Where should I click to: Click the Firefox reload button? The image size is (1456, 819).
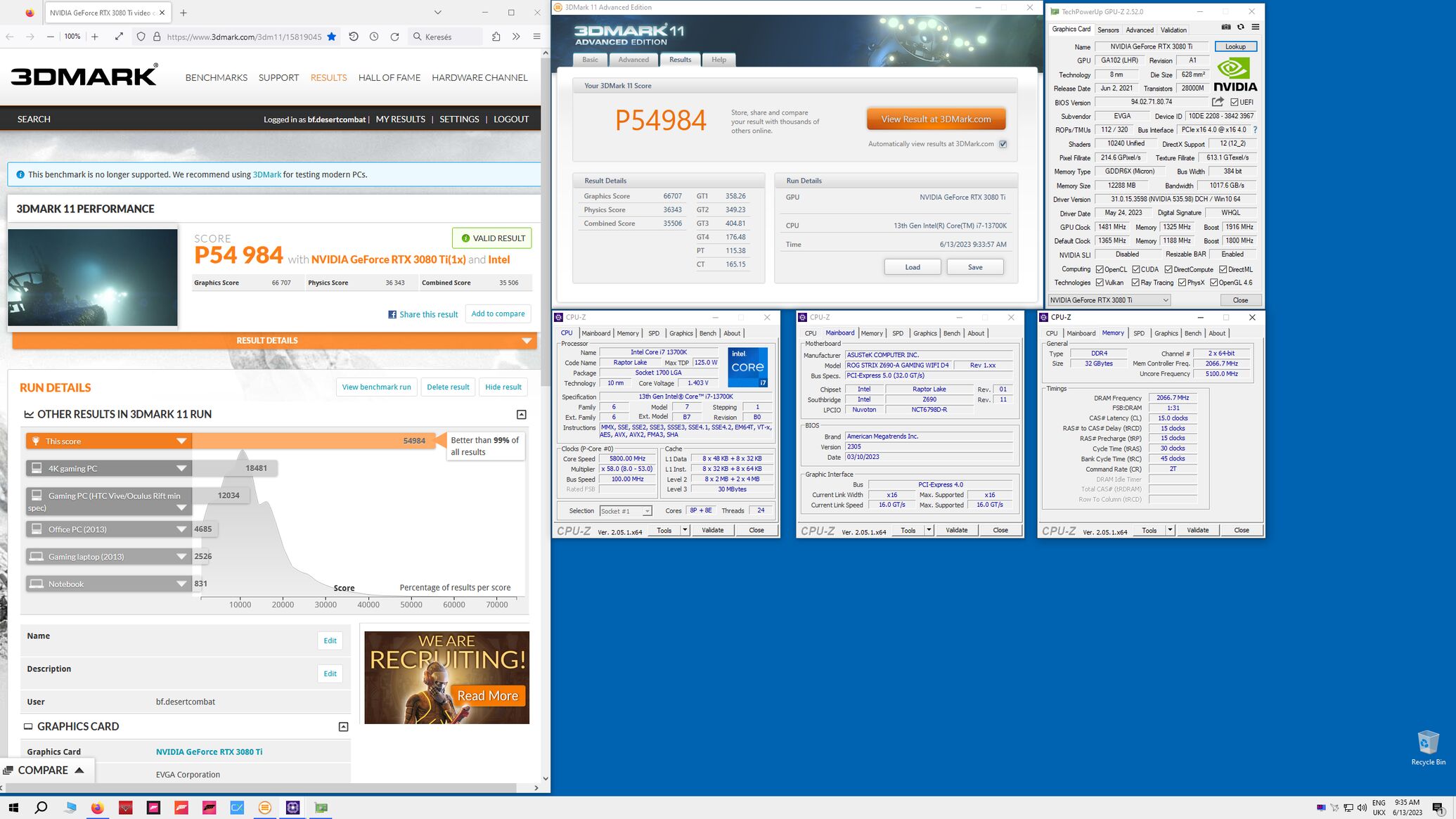point(394,37)
